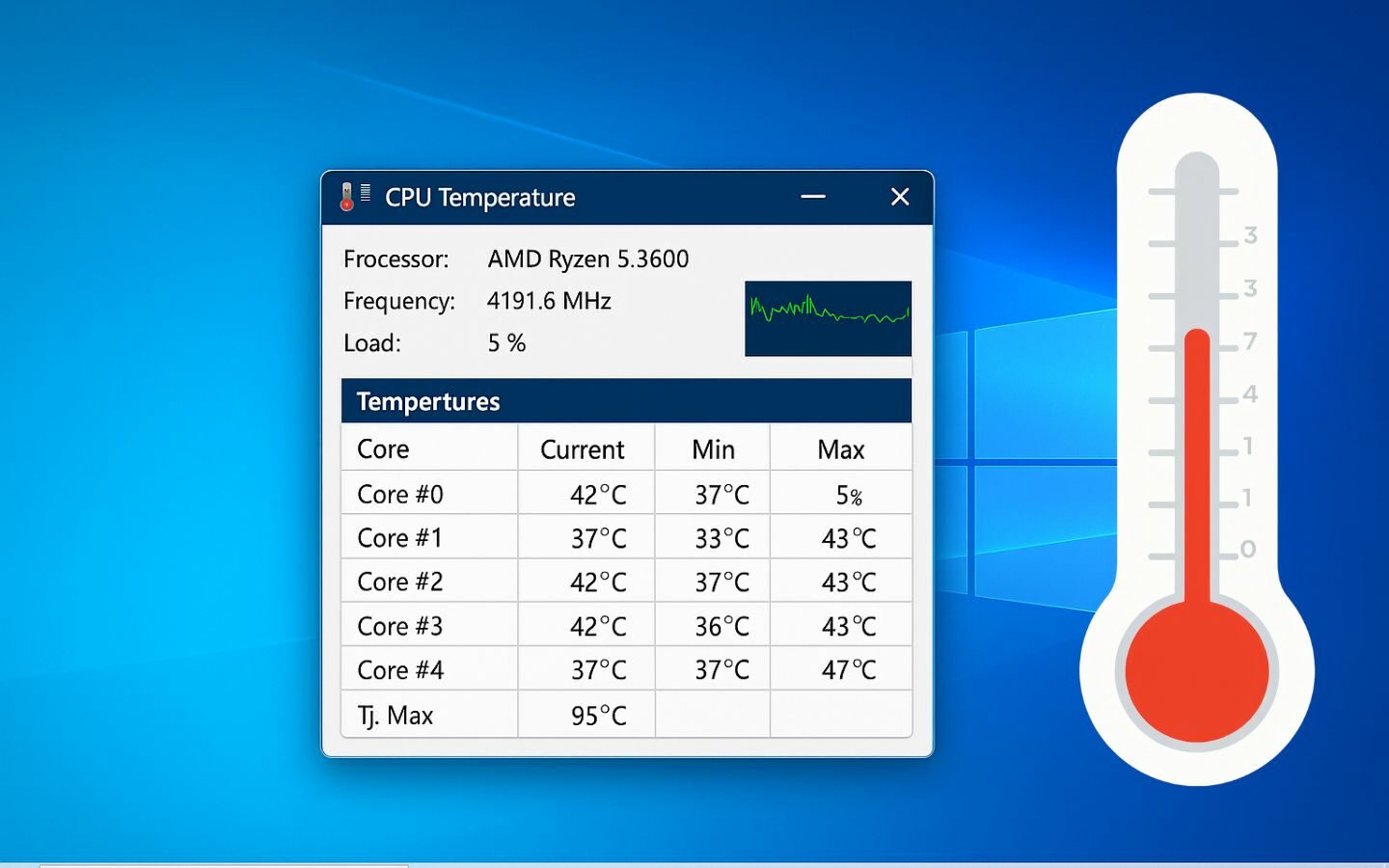Select the 'Tj. Max' row label
This screenshot has height=868, width=1389.
[395, 716]
